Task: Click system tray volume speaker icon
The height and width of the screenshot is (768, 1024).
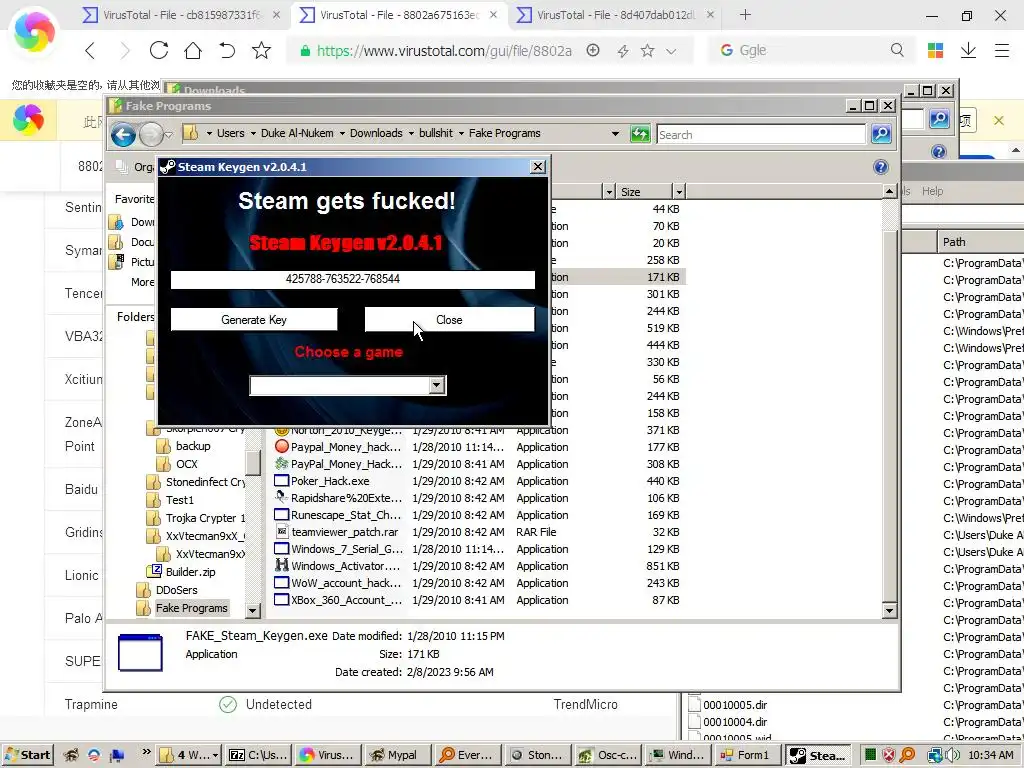Action: click(x=950, y=755)
